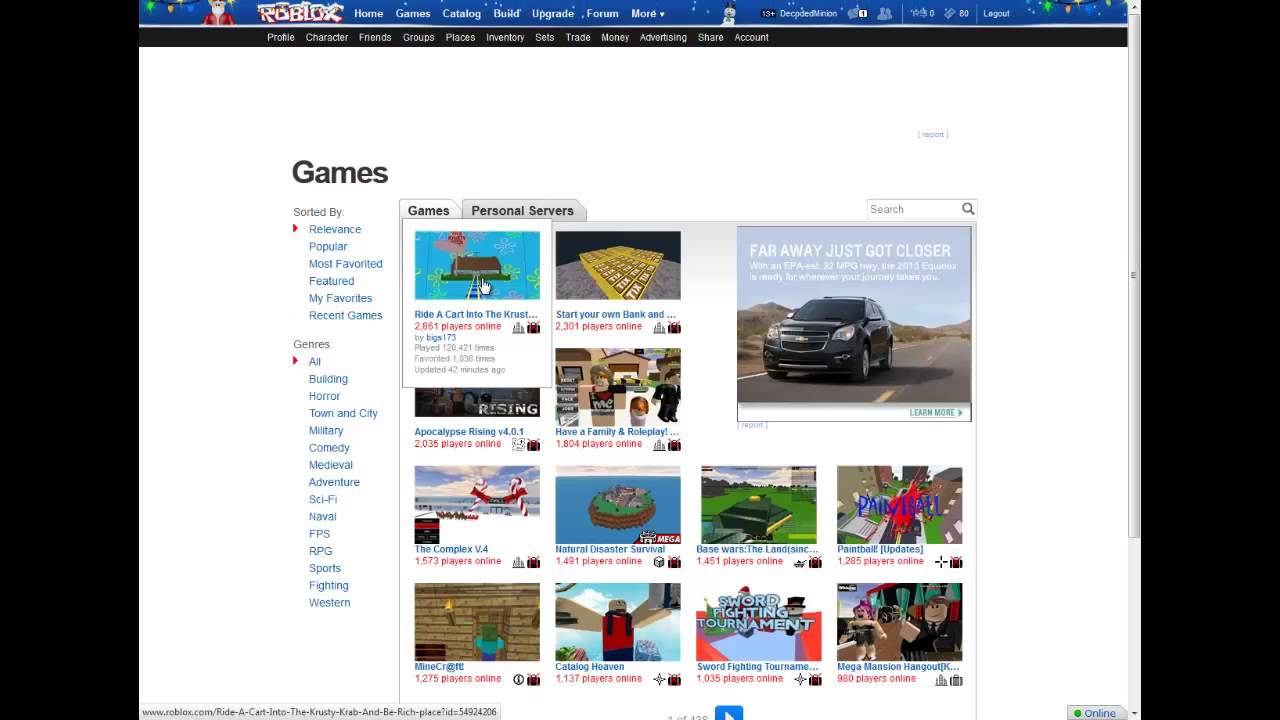1280x720 pixels.
Task: Open Natural Disaster Survival title link
Action: [x=610, y=549]
